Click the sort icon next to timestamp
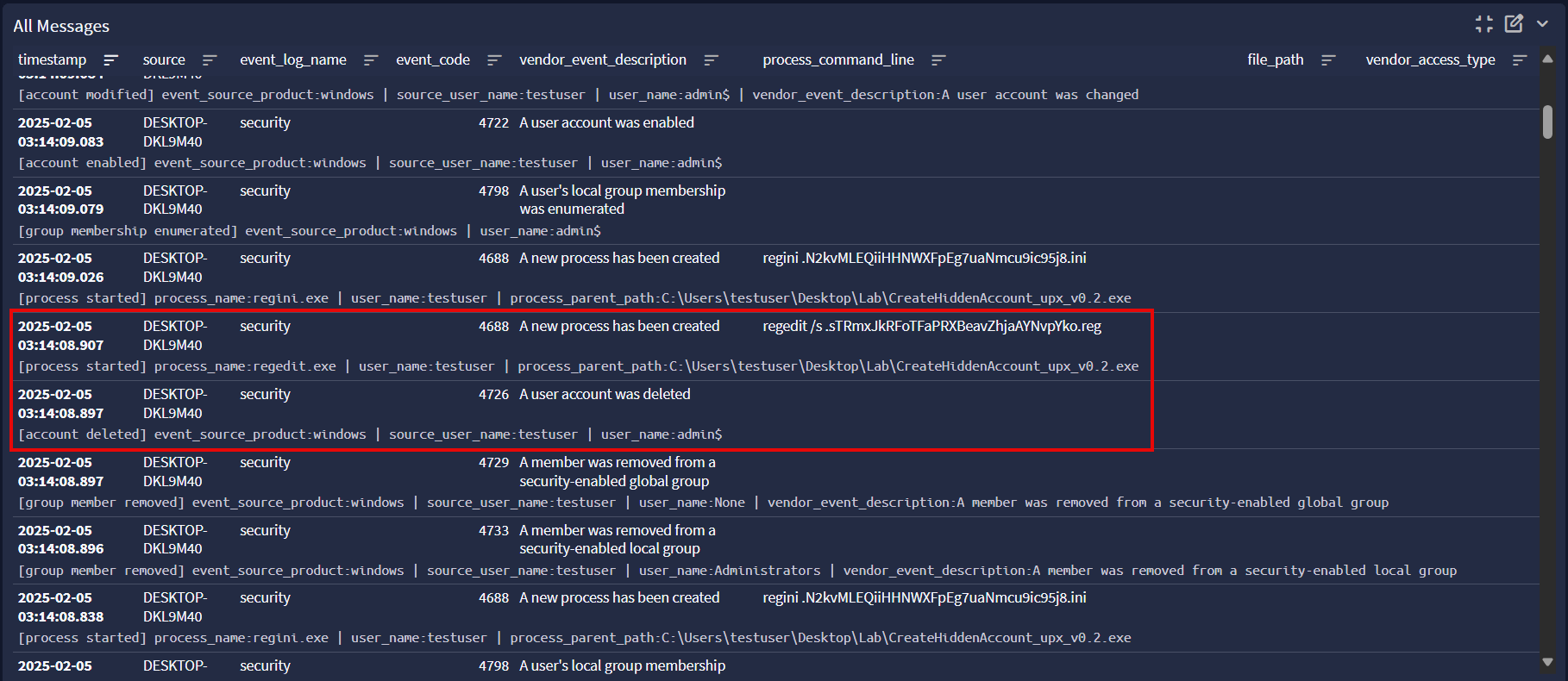The image size is (1568, 681). click(110, 60)
